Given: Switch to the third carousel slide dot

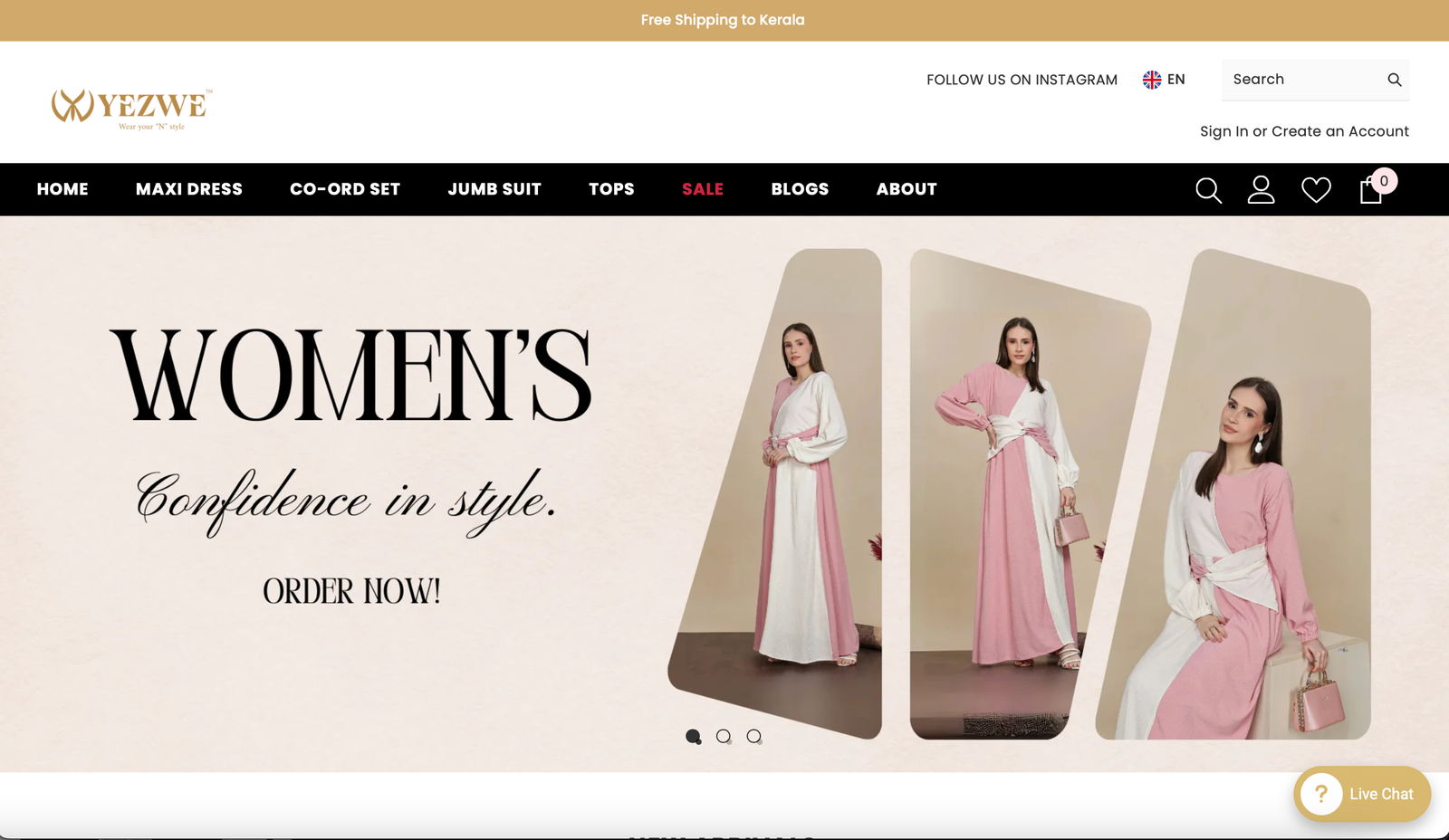Looking at the screenshot, I should (753, 737).
